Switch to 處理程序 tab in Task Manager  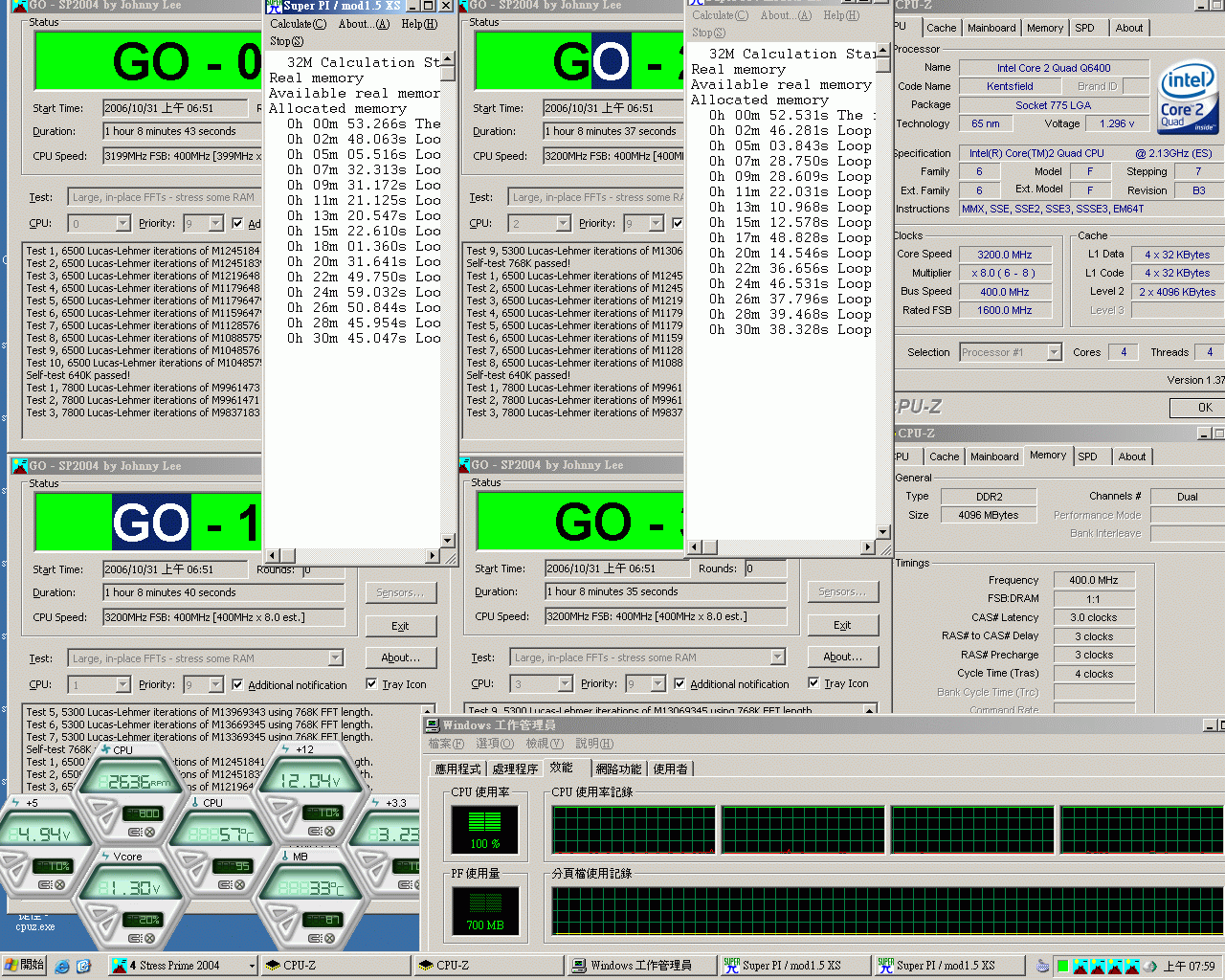click(515, 768)
